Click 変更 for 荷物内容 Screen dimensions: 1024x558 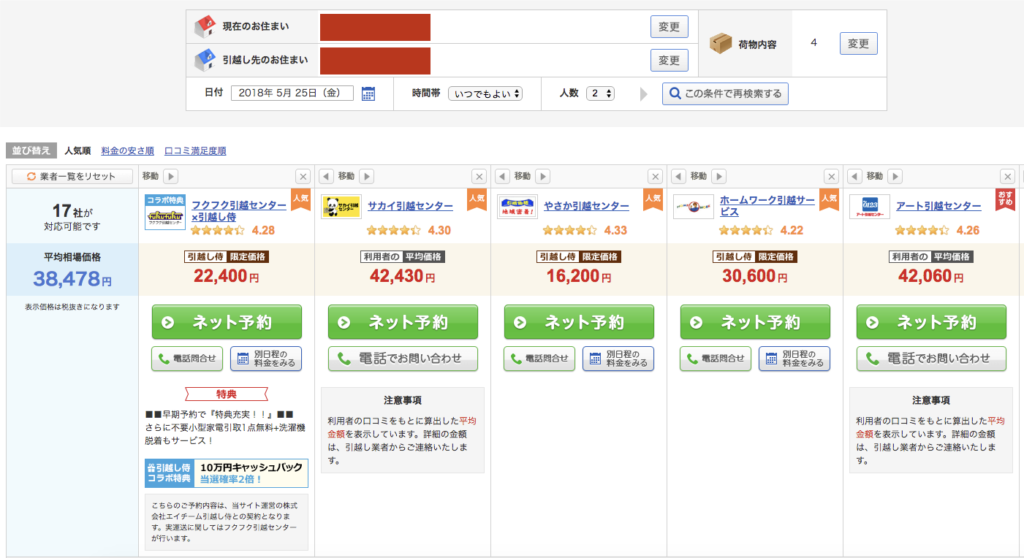(x=858, y=44)
